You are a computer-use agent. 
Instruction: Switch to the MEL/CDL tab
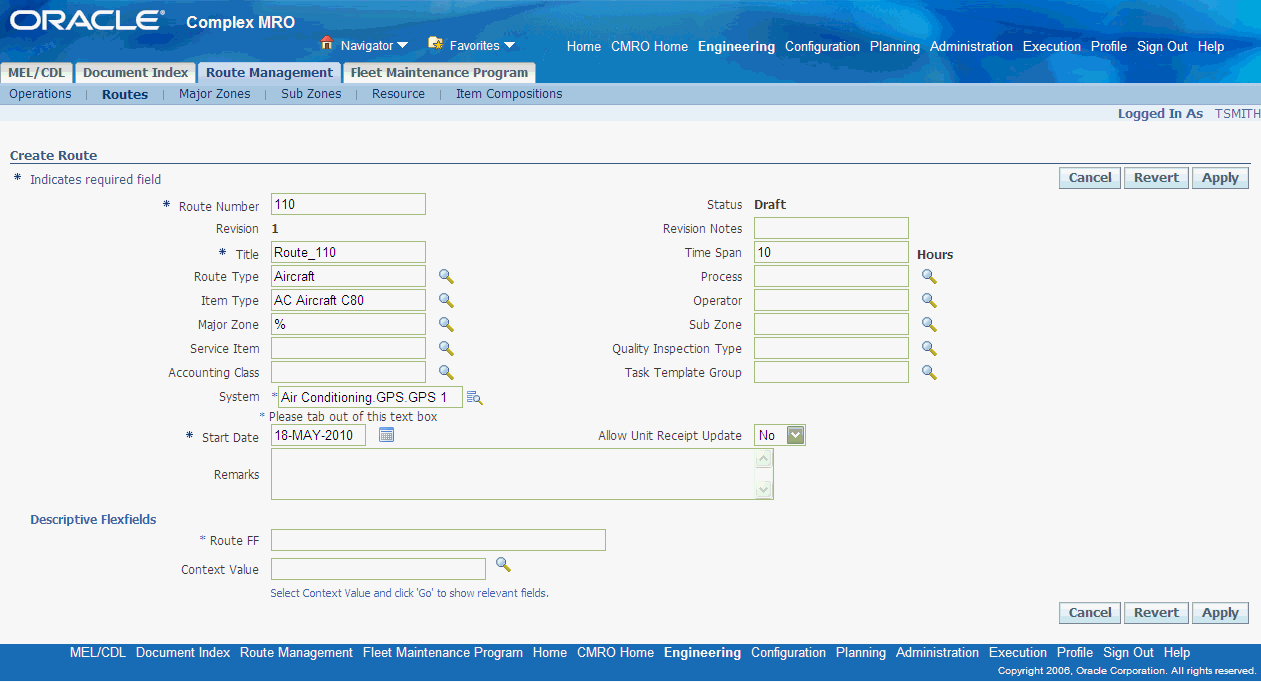click(36, 73)
